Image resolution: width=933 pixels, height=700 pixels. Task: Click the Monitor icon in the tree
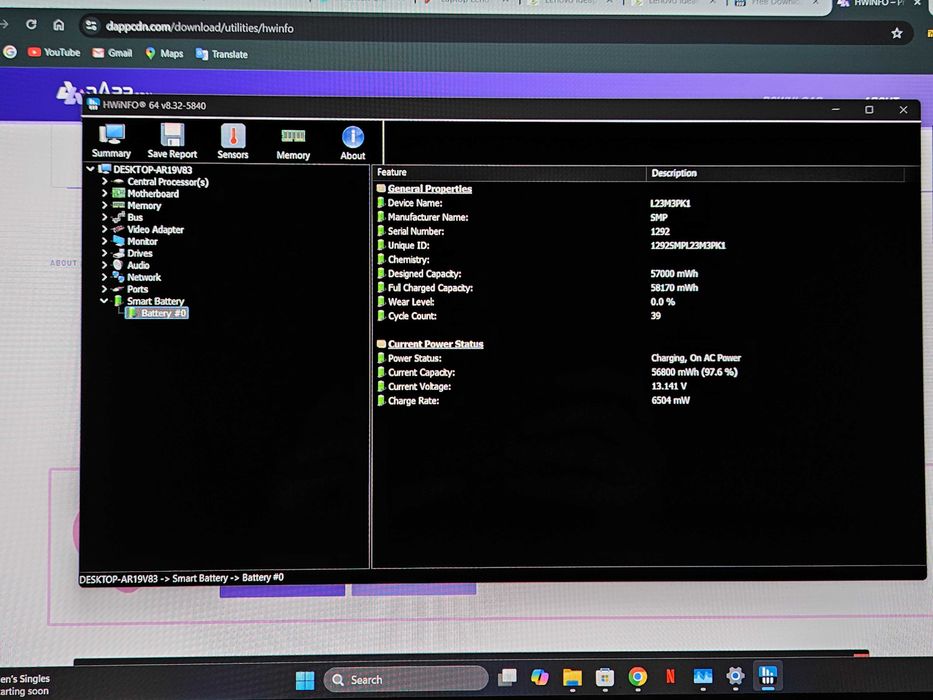(118, 241)
